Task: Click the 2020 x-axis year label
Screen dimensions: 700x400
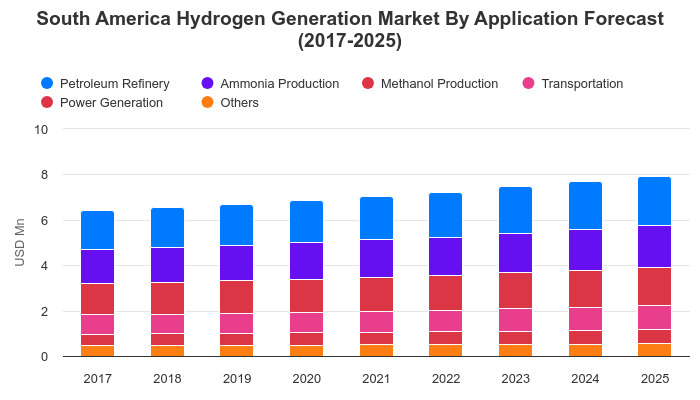Action: pyautogui.click(x=307, y=379)
